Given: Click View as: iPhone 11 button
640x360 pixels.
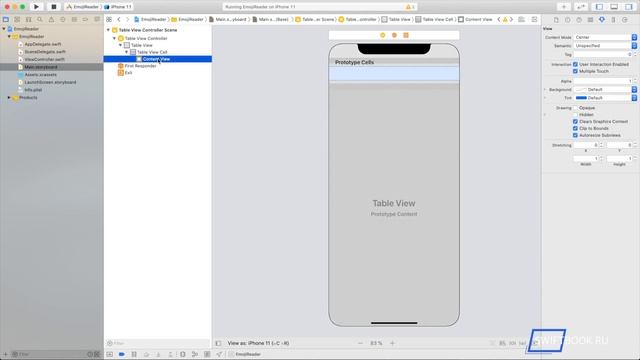Looking at the screenshot, I should (x=258, y=343).
